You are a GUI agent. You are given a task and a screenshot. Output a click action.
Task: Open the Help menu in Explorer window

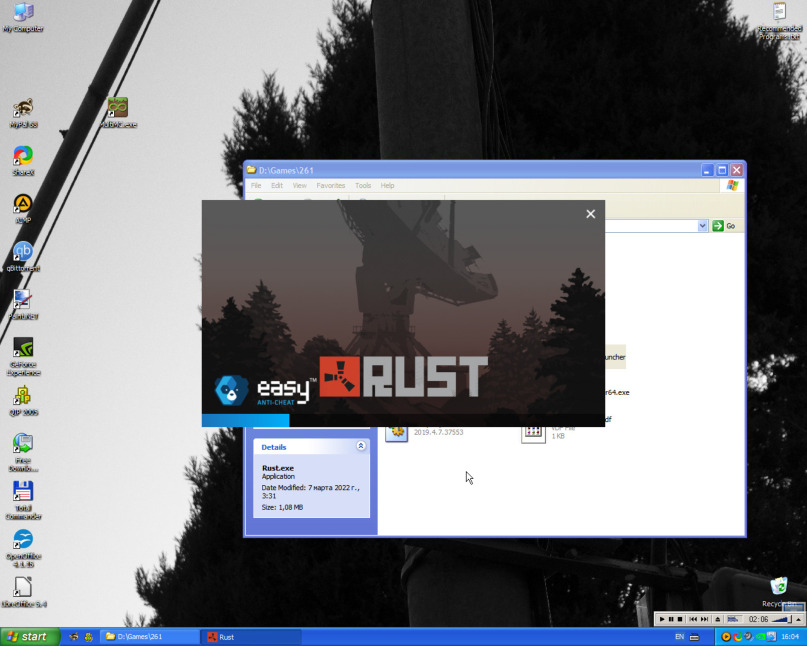click(388, 185)
